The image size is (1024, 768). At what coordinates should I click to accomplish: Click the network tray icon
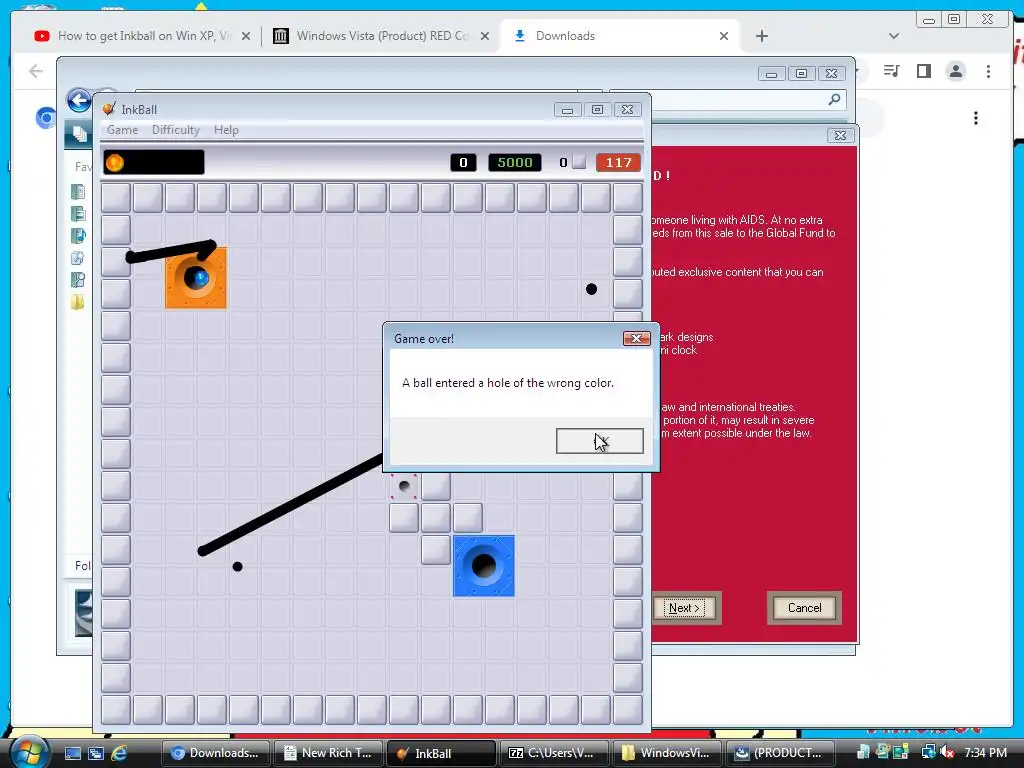(927, 753)
